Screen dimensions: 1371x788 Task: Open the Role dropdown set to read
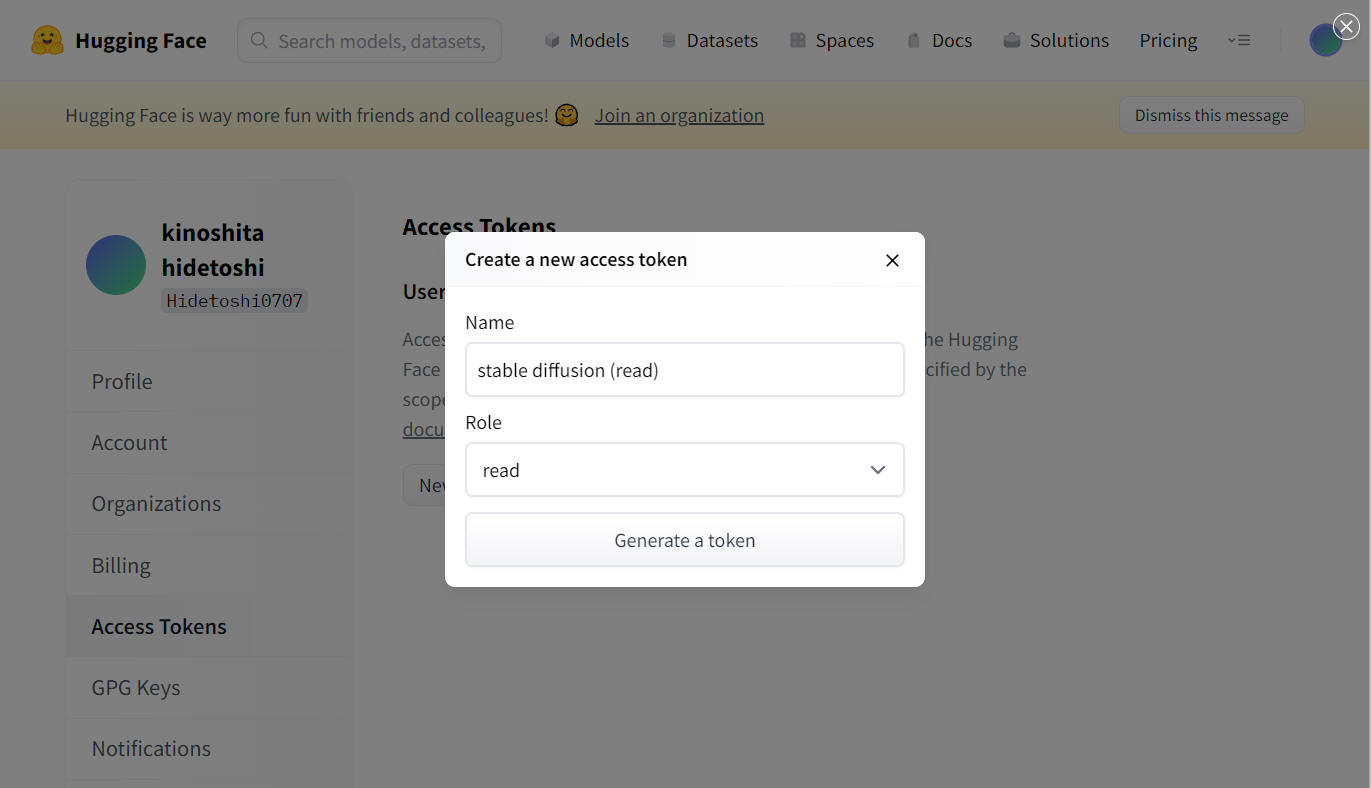[x=685, y=470]
